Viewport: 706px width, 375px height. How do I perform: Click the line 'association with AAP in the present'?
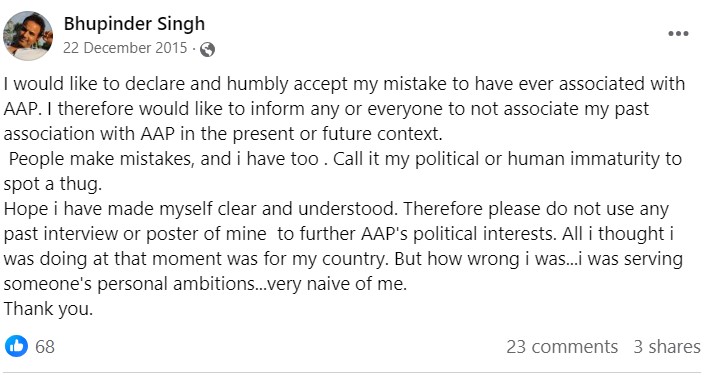pos(223,134)
